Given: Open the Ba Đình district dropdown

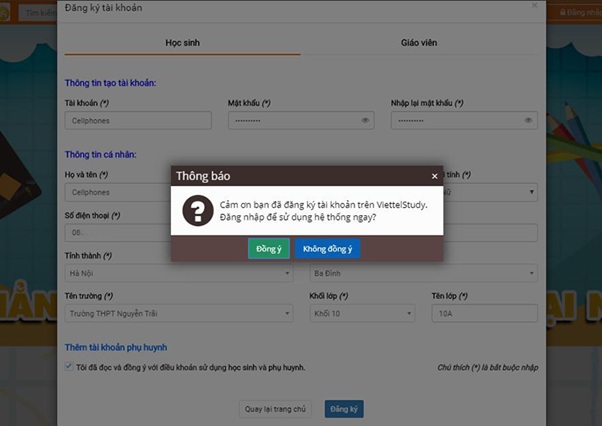Looking at the screenshot, I should tap(423, 273).
